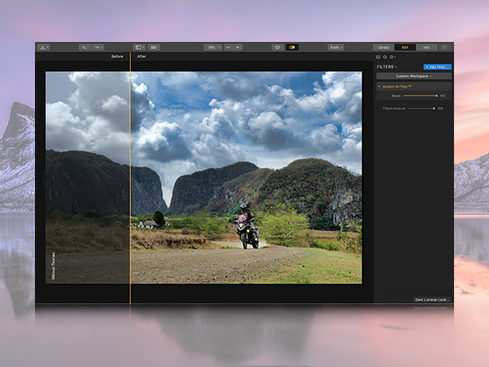
Task: Toggle the orange compare before/after button
Action: 292,47
